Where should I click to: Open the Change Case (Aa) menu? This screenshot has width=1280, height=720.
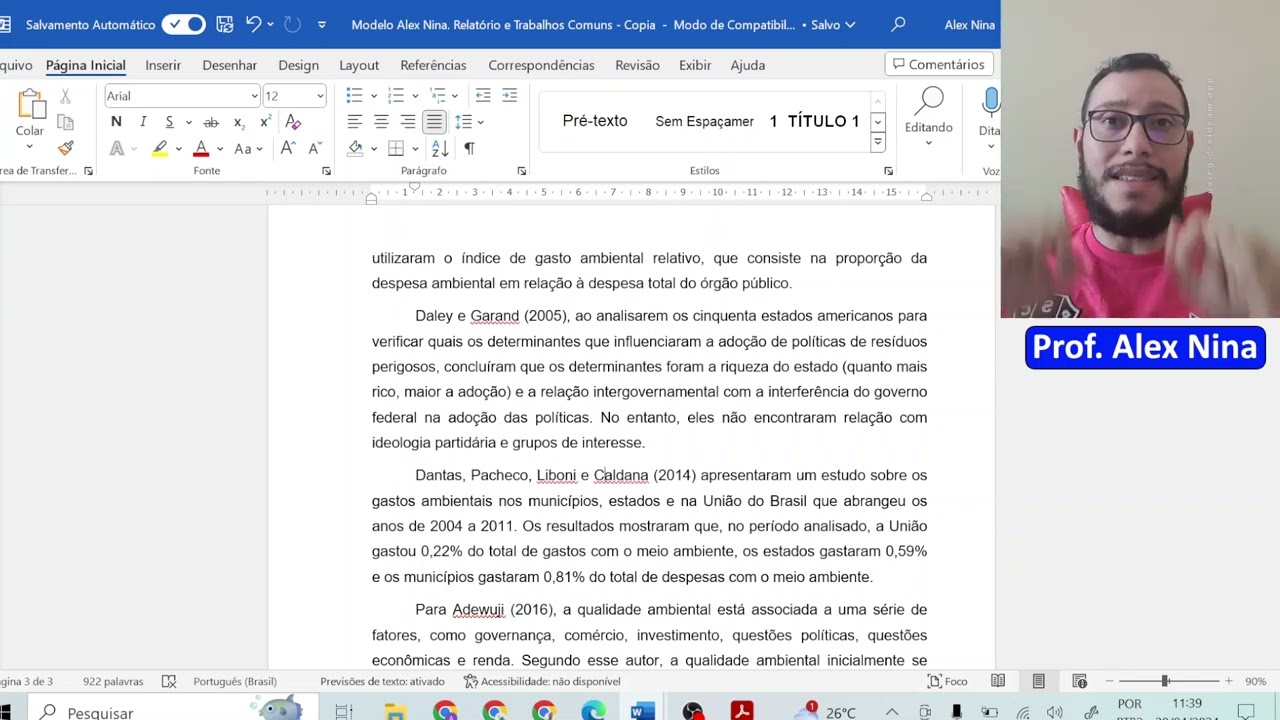click(247, 148)
